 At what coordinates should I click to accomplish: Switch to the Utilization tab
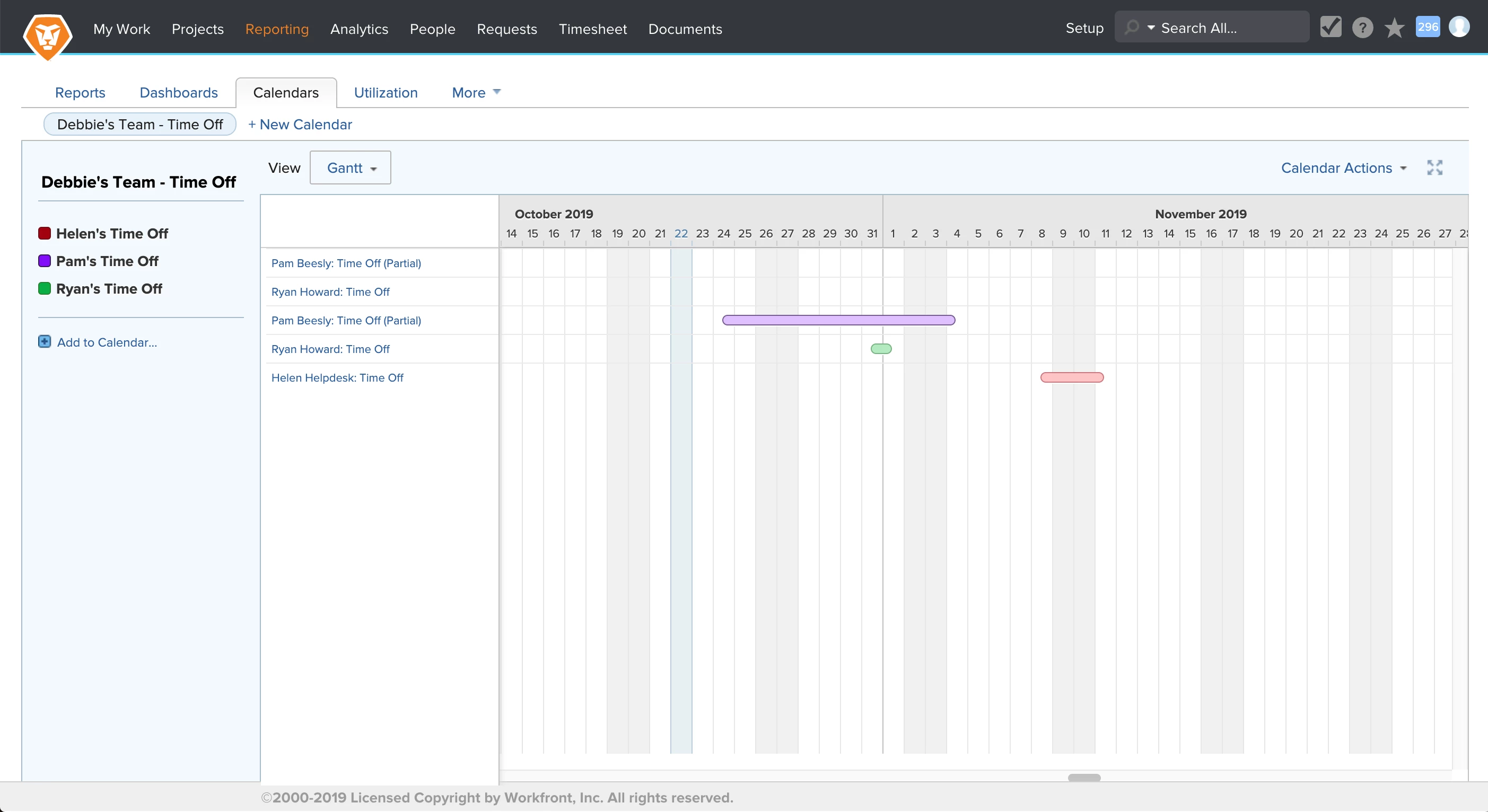click(x=386, y=93)
